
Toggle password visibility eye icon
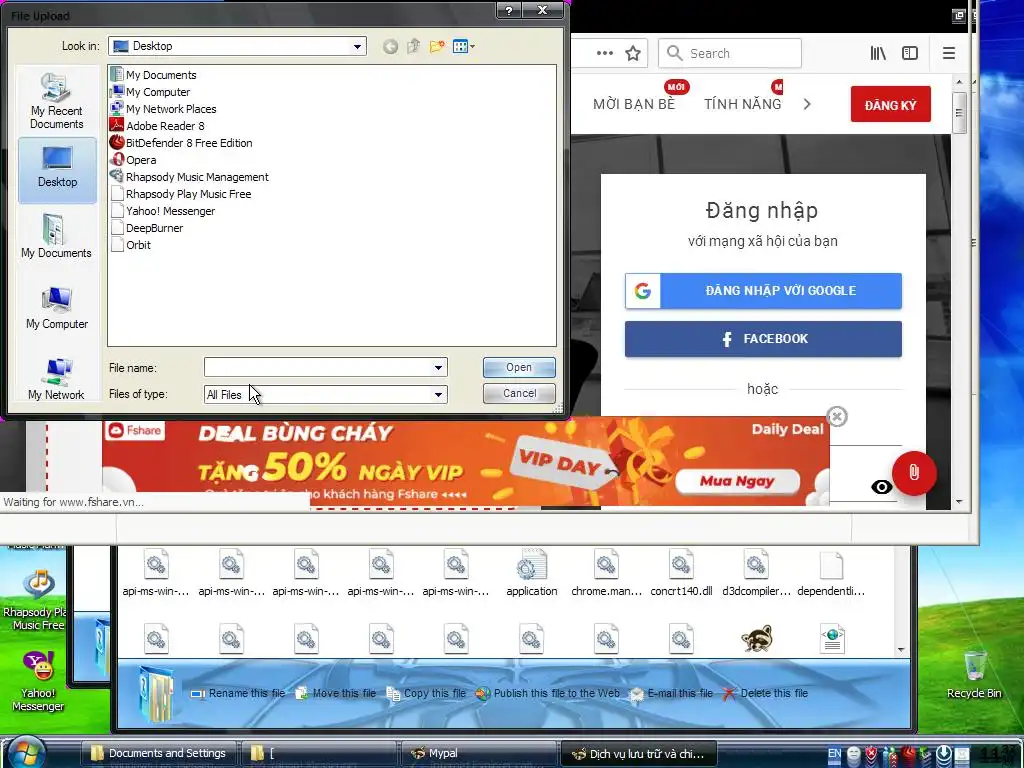(x=882, y=487)
